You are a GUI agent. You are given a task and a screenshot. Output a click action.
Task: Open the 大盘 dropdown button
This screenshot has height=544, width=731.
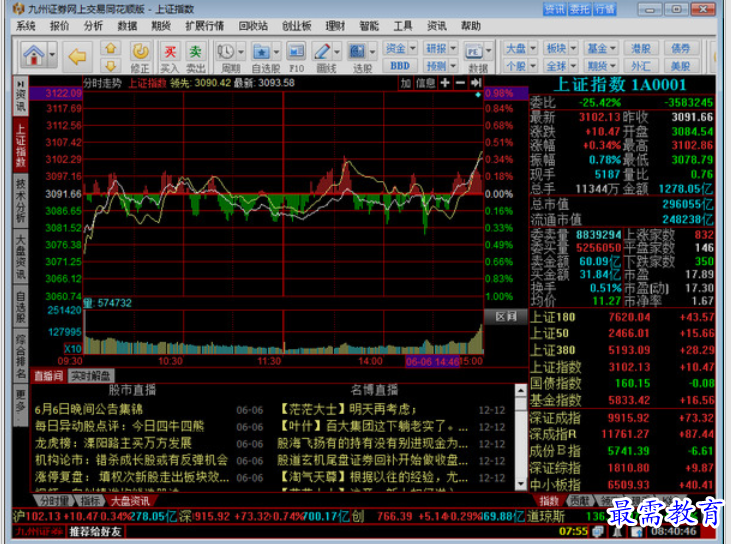(x=520, y=48)
